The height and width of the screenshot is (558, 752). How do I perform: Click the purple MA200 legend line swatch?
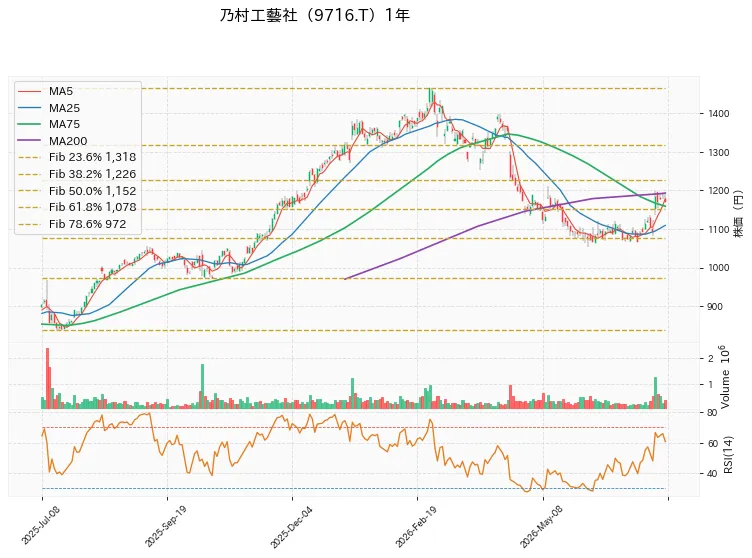[x=30, y=141]
